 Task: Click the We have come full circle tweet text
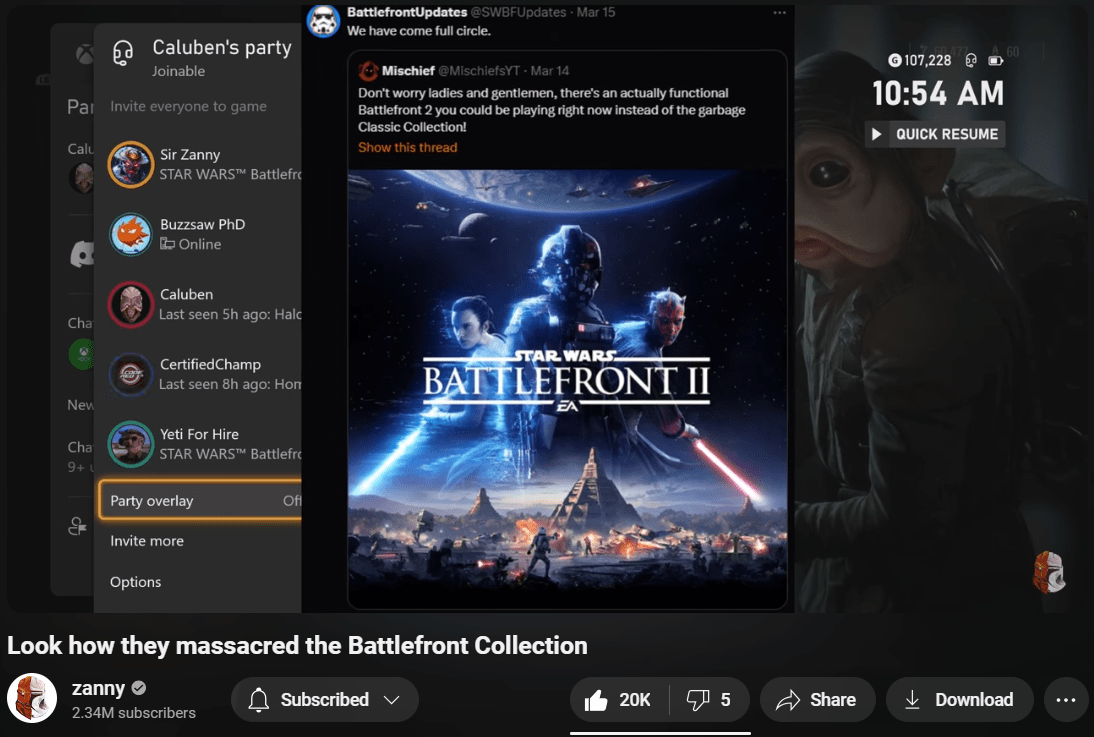(x=419, y=31)
